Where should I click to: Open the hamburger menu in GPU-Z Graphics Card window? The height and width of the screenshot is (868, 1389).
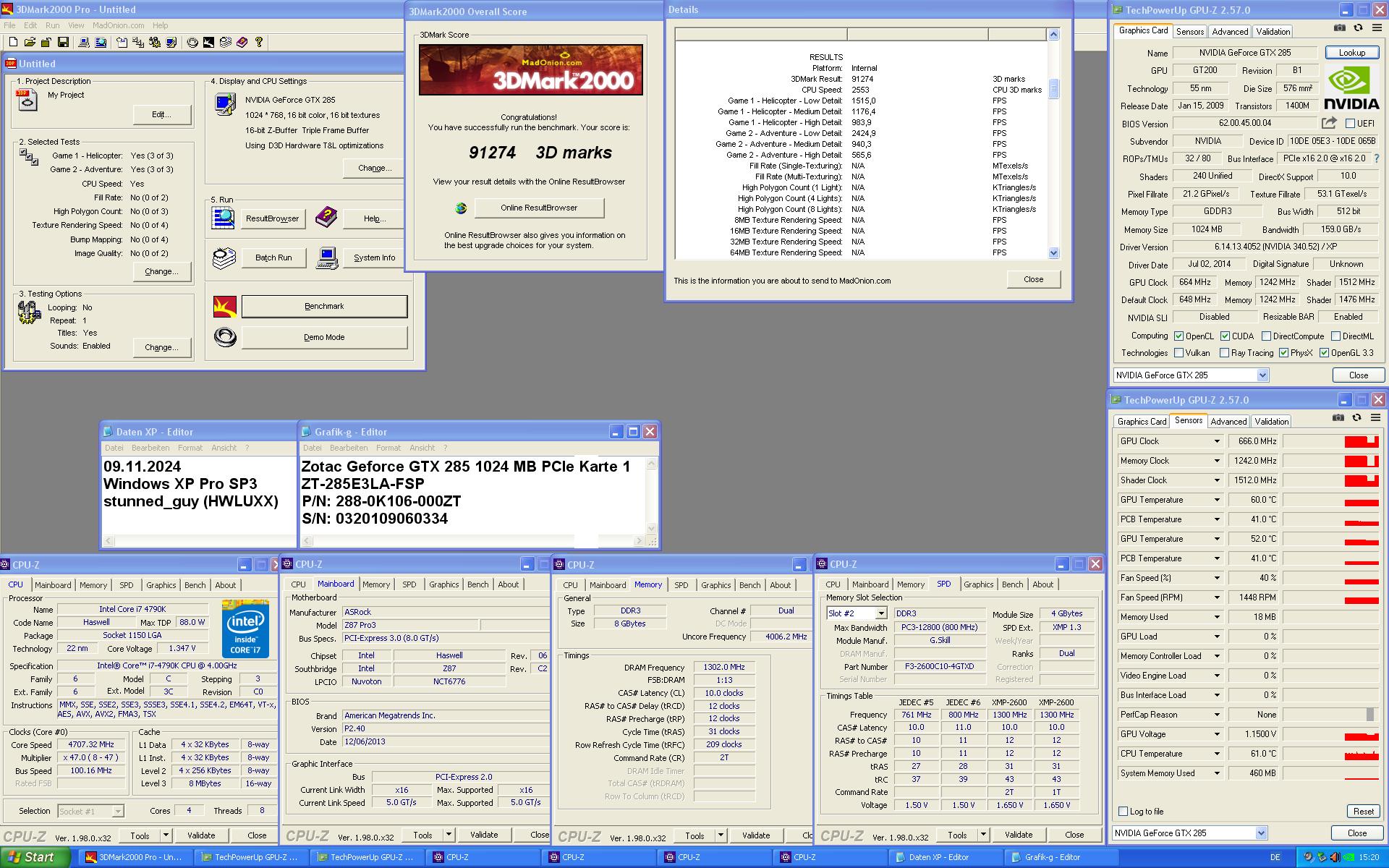[1375, 27]
